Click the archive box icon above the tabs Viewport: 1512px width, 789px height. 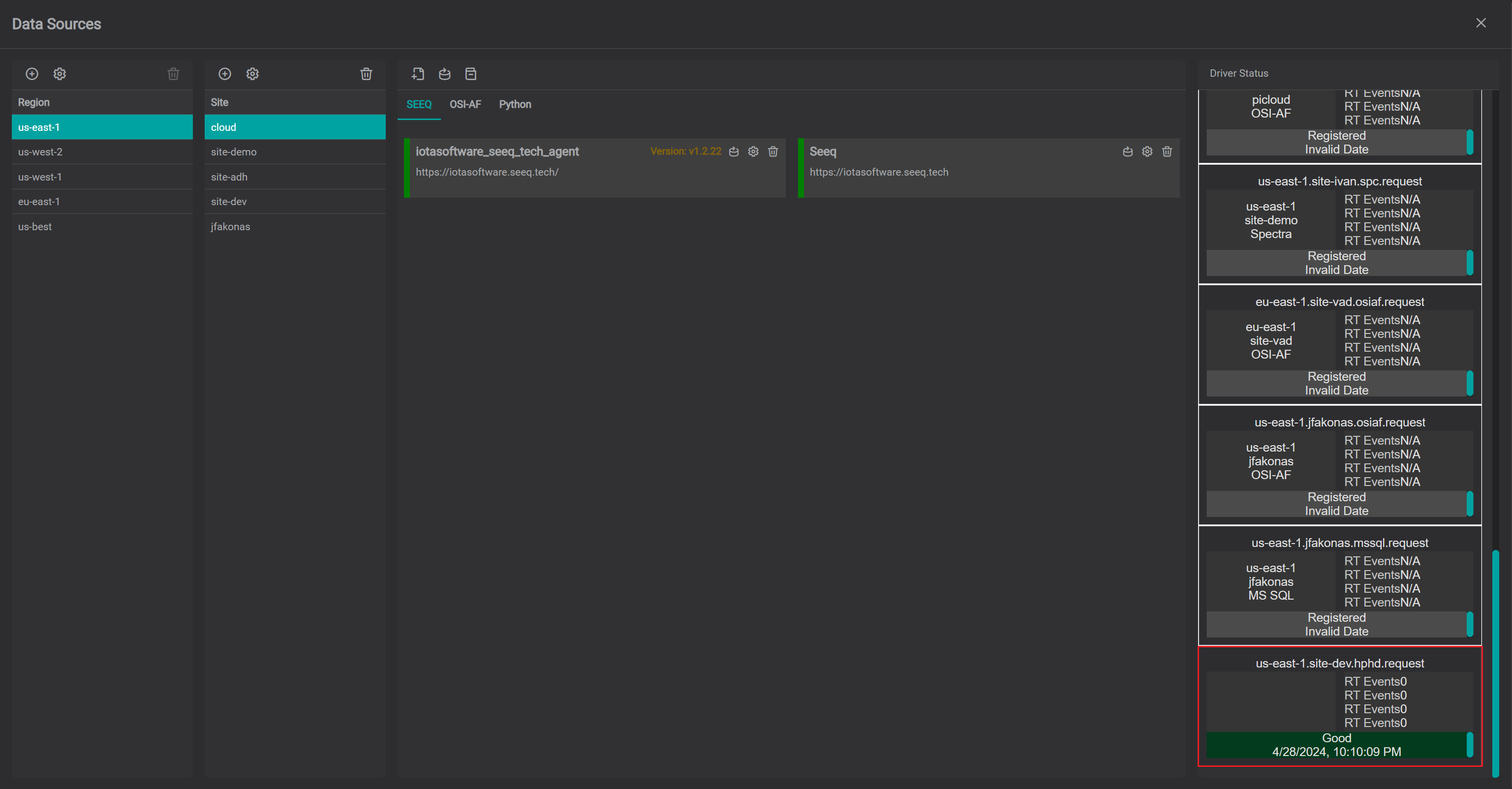[x=471, y=74]
